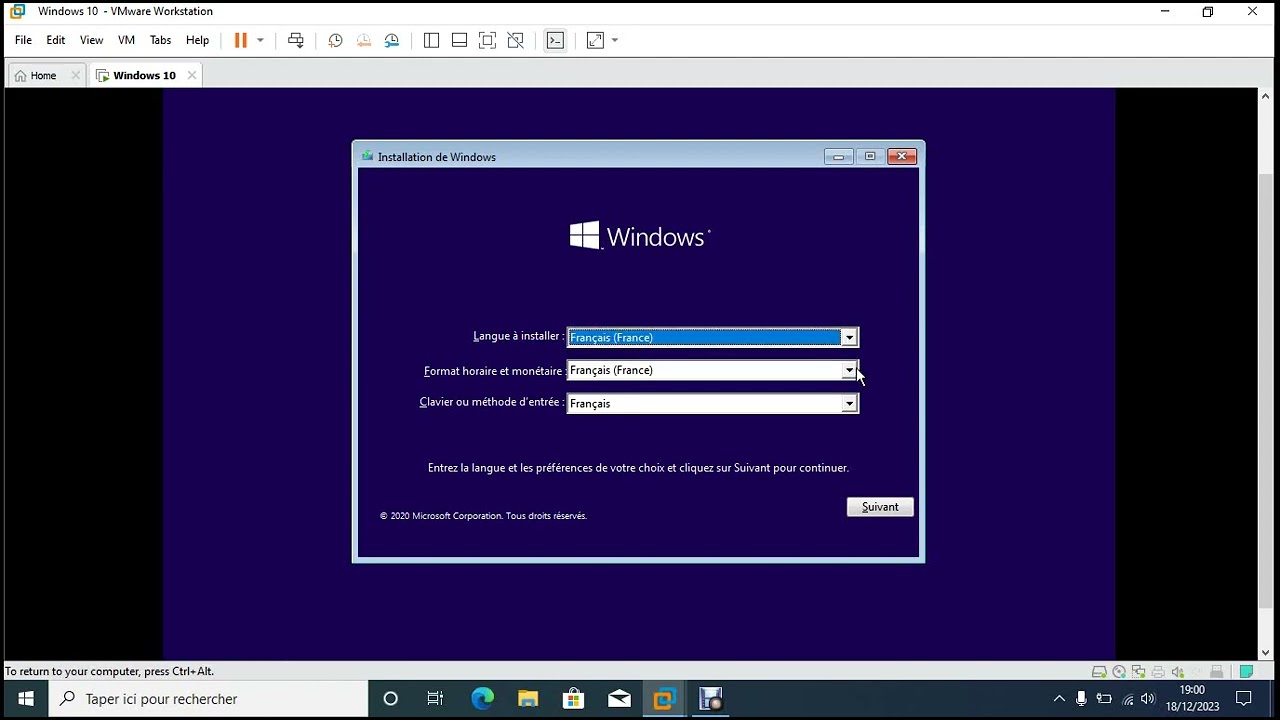Click the Taper ici pour rechercher search box
The image size is (1280, 720).
208,699
